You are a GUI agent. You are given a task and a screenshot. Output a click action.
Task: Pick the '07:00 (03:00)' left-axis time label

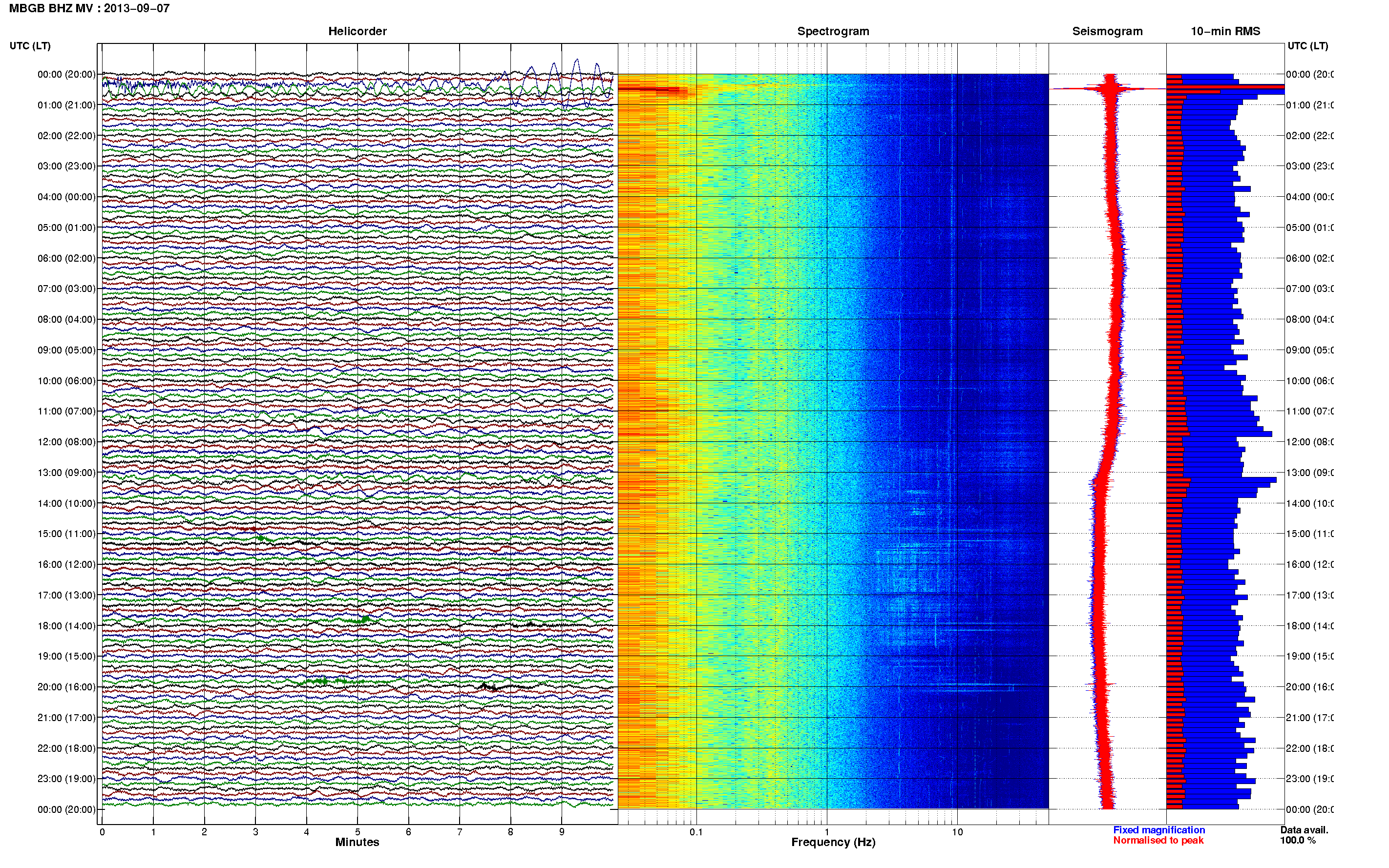tap(66, 288)
